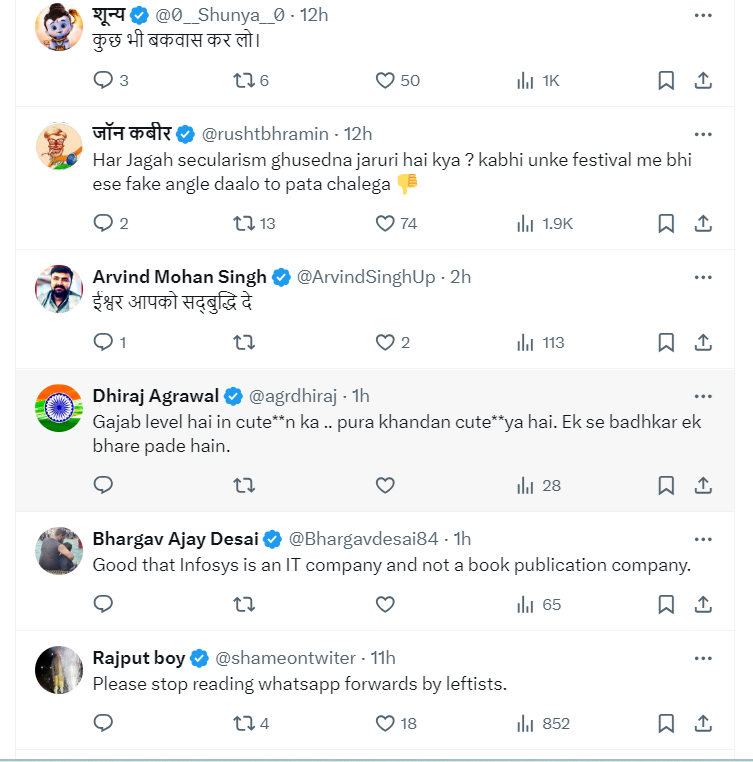Screen dimensions: 753x762
Task: Open the 12h timestamp on शून्य's tweet
Action: point(314,15)
